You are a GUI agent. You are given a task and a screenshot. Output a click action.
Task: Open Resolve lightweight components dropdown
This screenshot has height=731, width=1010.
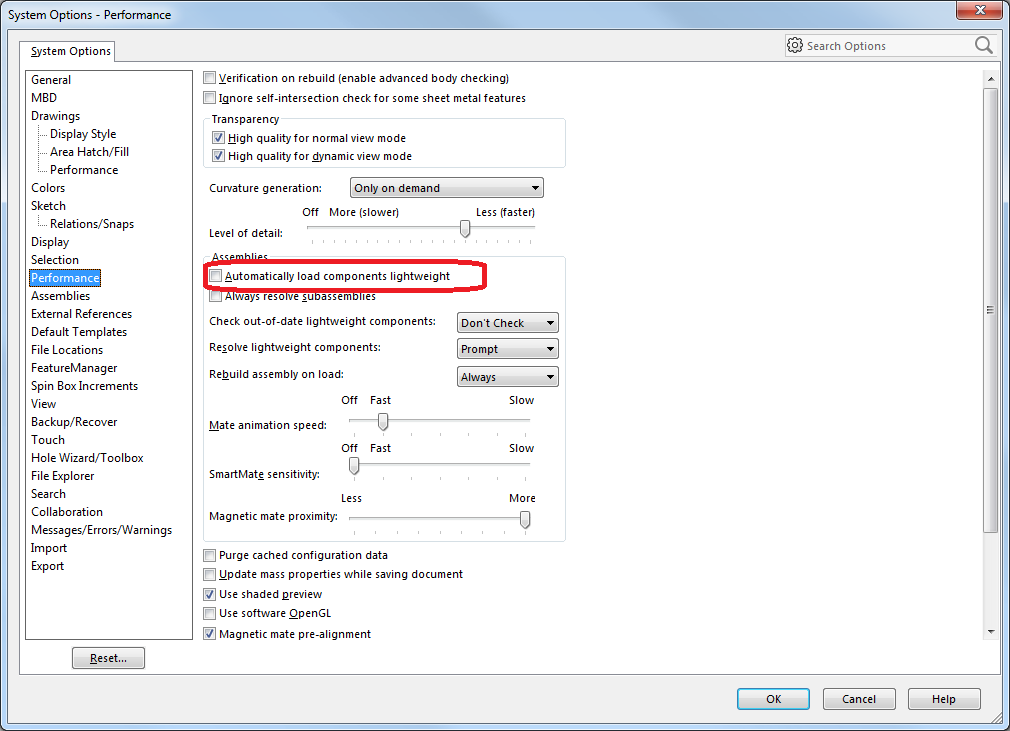tap(507, 349)
